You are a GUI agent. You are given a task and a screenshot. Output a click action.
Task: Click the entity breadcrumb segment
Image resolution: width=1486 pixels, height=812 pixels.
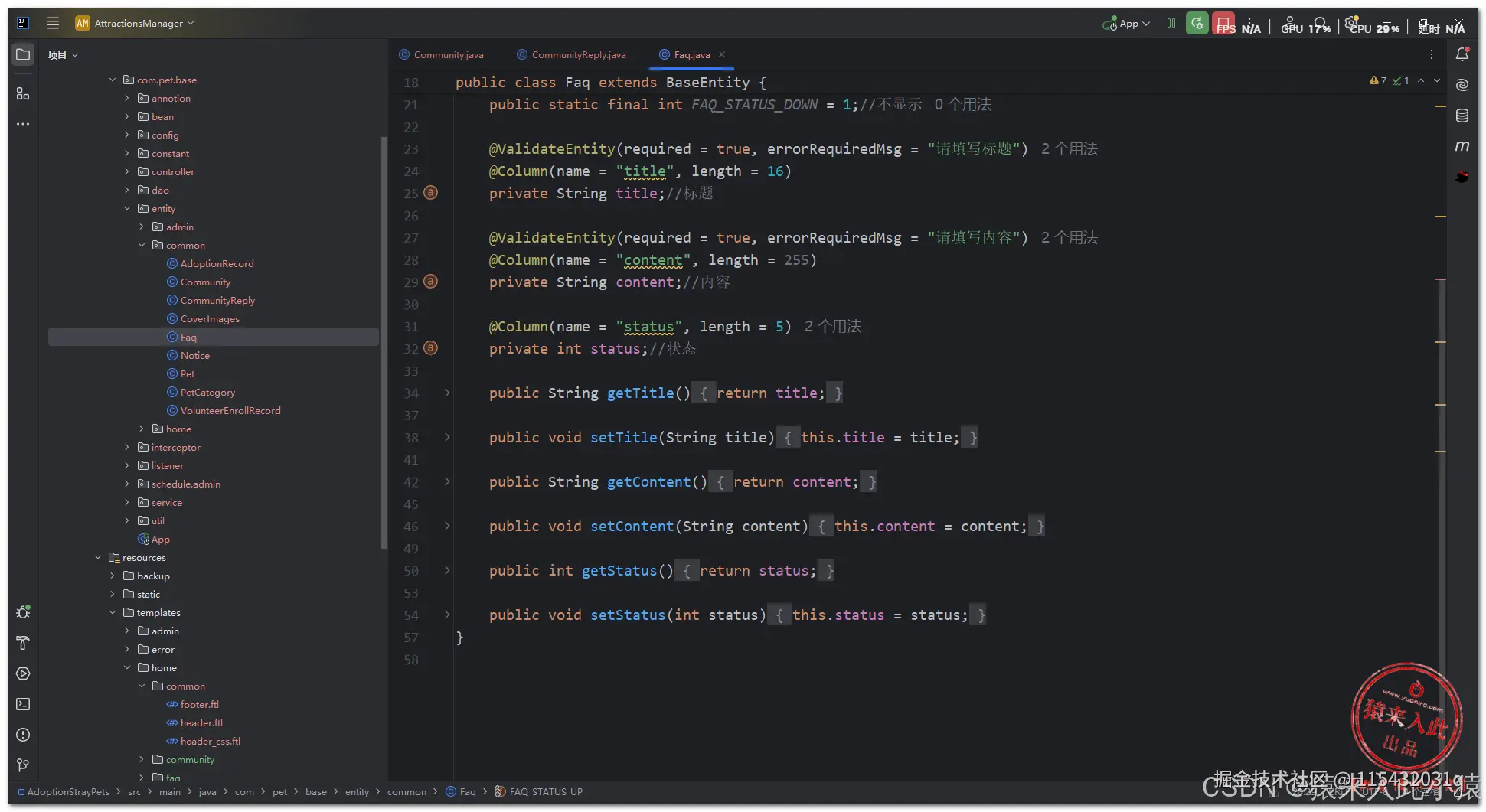point(357,791)
